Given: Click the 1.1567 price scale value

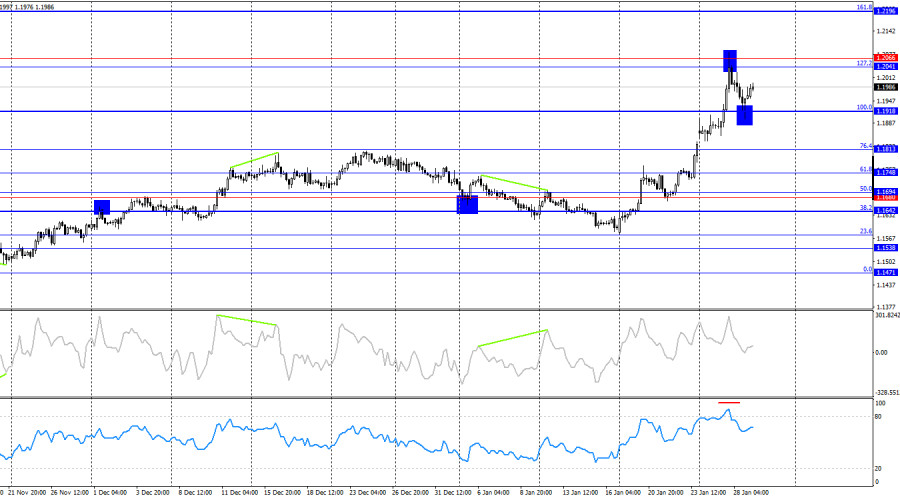Looking at the screenshot, I should 886,238.
